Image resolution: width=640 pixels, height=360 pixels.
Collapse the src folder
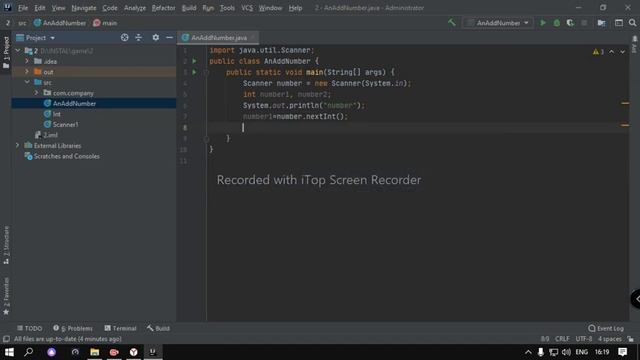(x=27, y=82)
